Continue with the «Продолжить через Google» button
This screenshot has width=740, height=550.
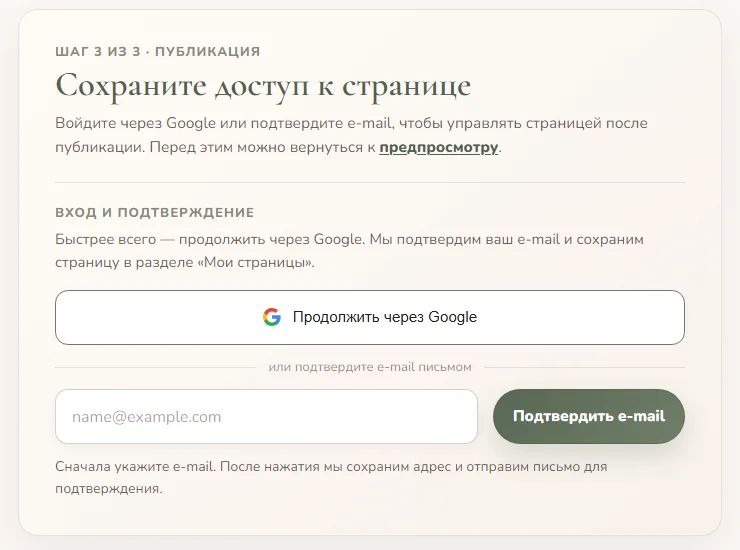[370, 317]
